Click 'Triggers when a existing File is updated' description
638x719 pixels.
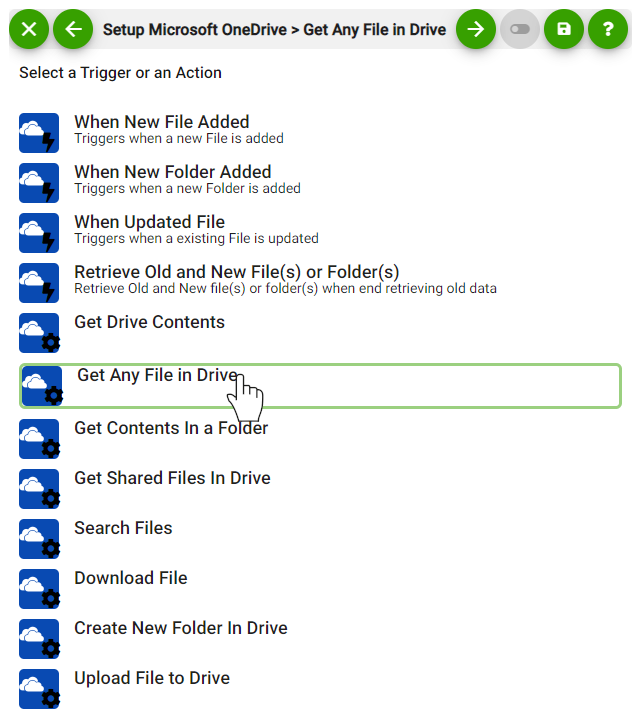coord(196,238)
